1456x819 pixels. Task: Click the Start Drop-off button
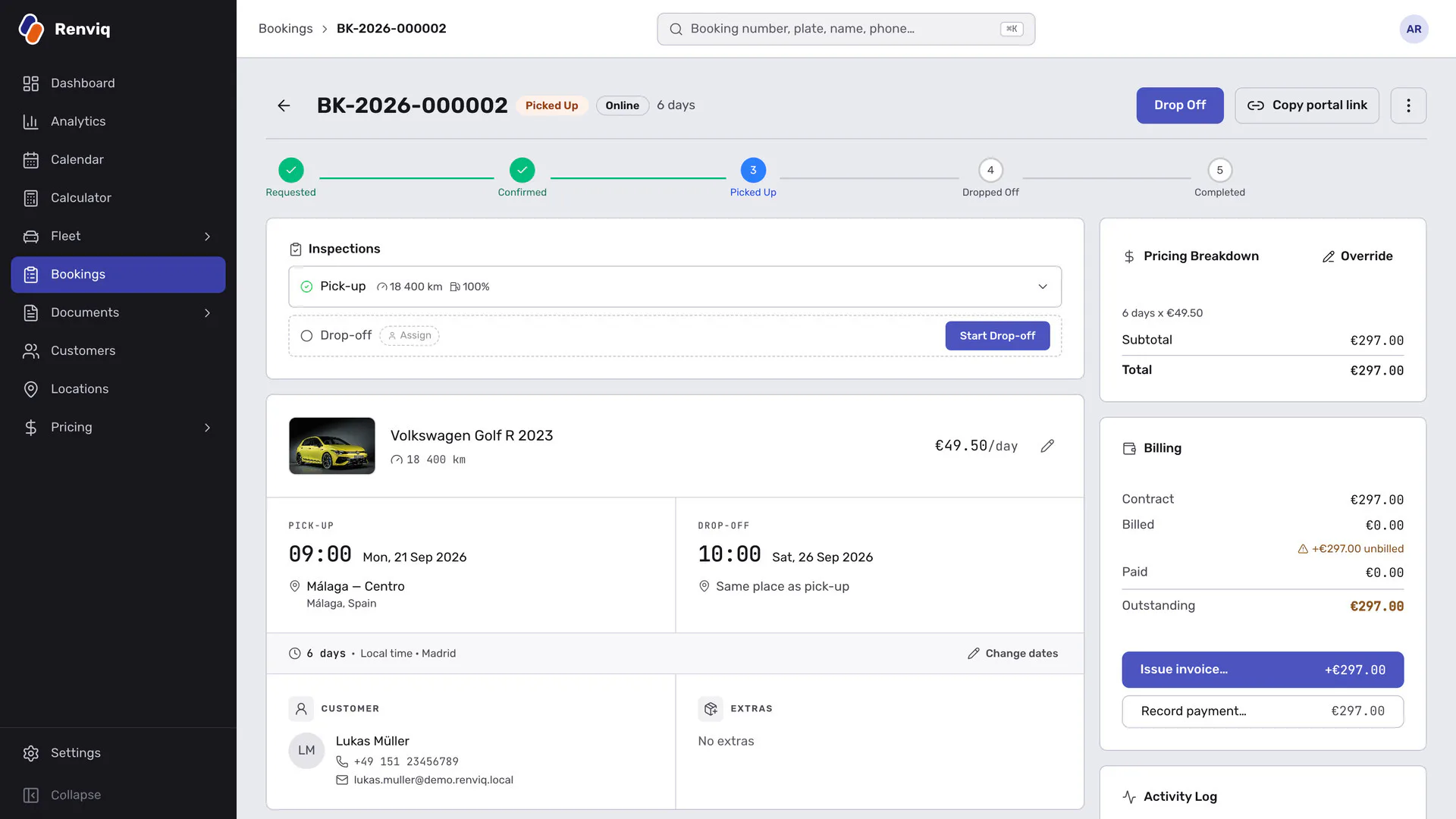[997, 336]
